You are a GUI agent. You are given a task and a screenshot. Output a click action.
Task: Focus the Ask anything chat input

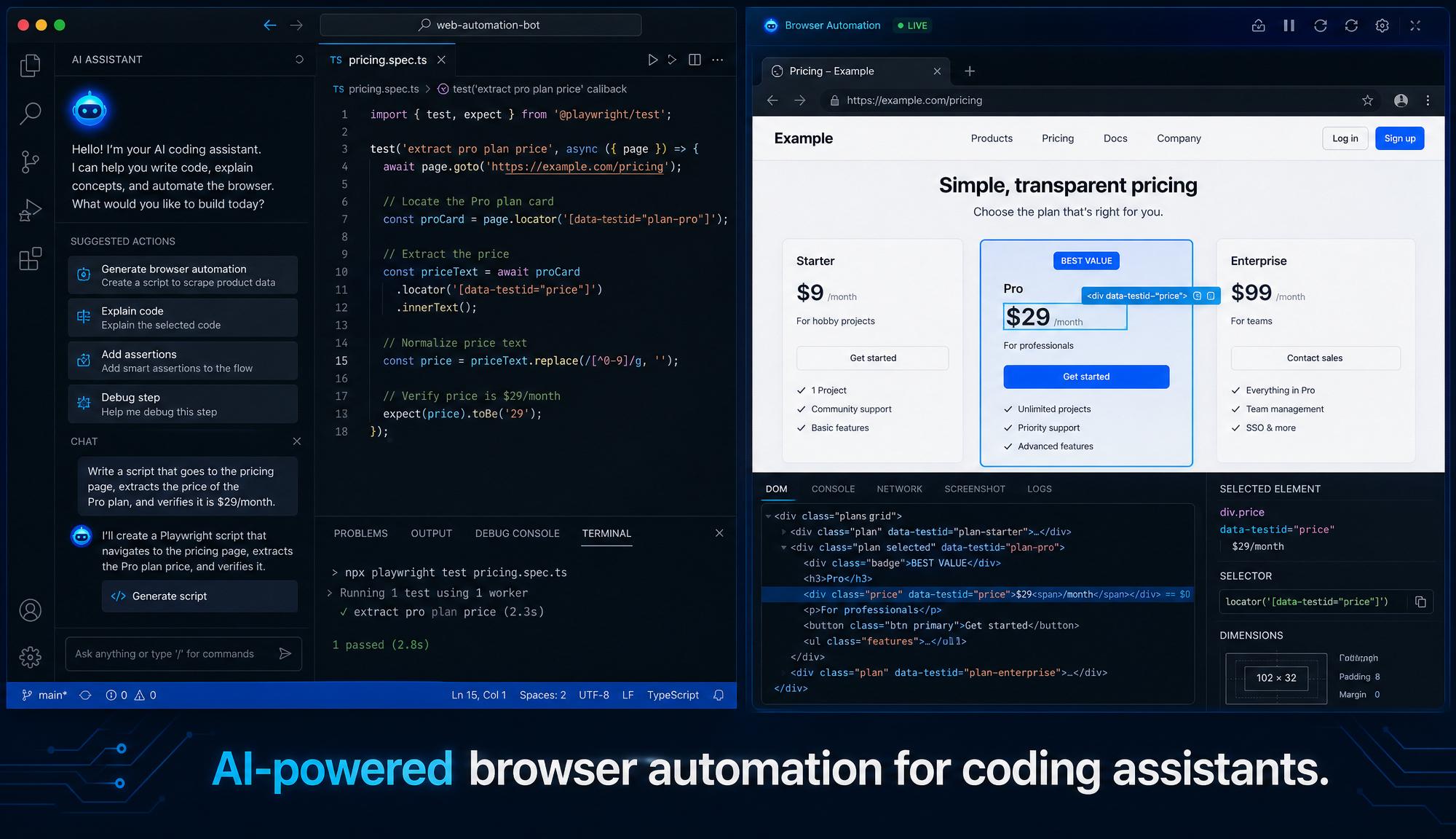tap(183, 653)
